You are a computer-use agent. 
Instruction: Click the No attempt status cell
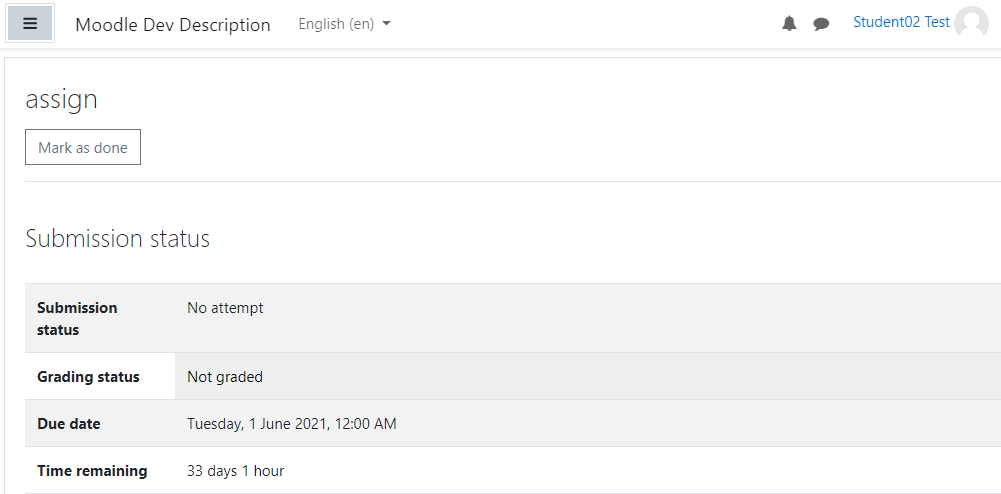tap(225, 308)
